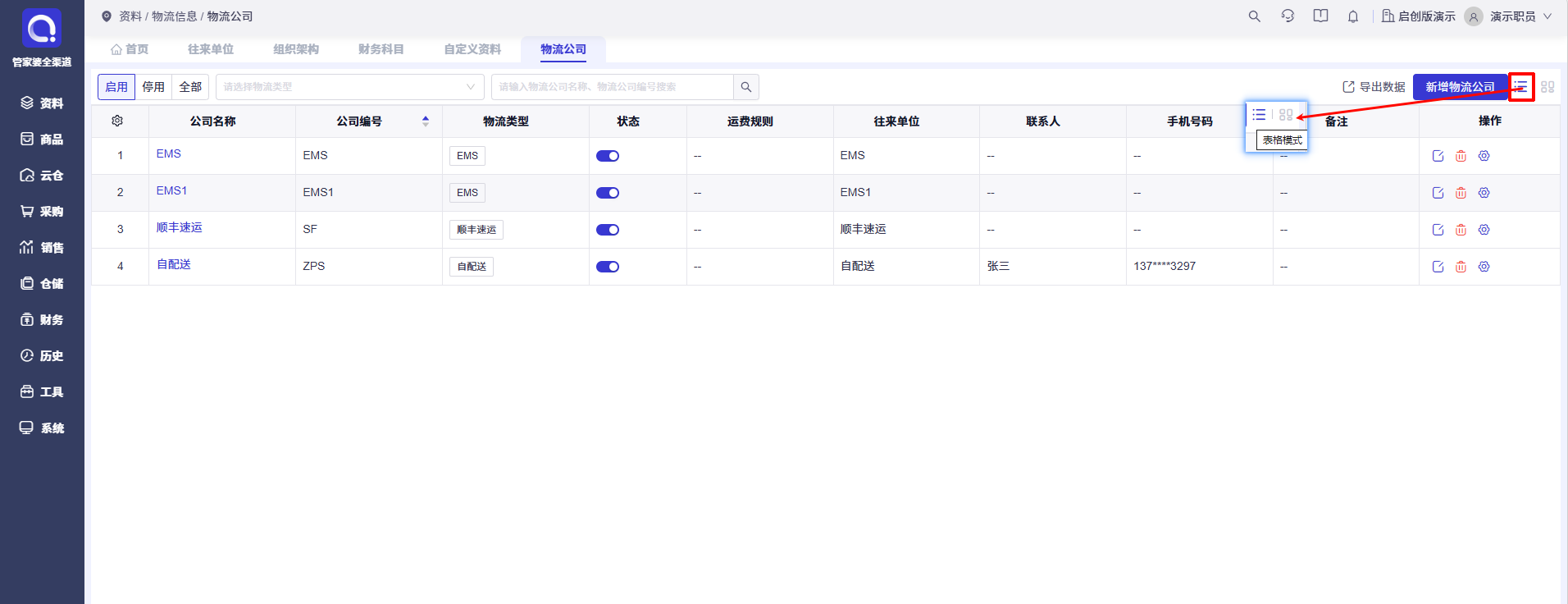This screenshot has height=604, width=1568.
Task: Switch to the 组织架构 tab
Action: [296, 49]
